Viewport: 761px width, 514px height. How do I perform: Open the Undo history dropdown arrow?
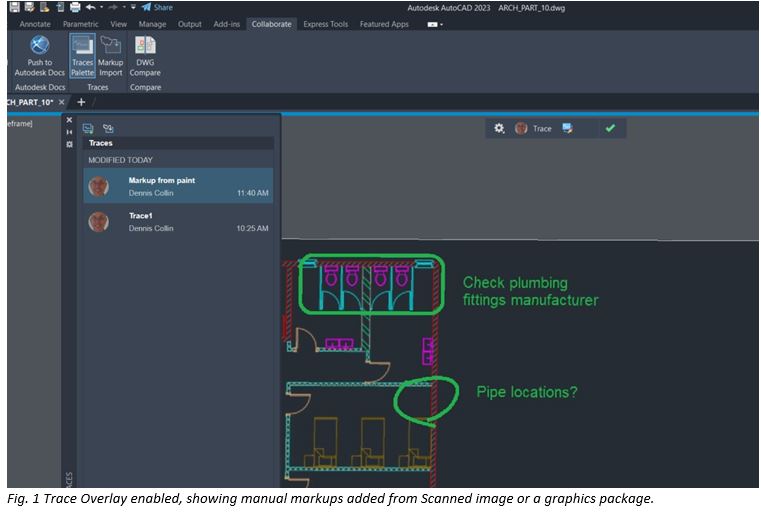coord(101,7)
